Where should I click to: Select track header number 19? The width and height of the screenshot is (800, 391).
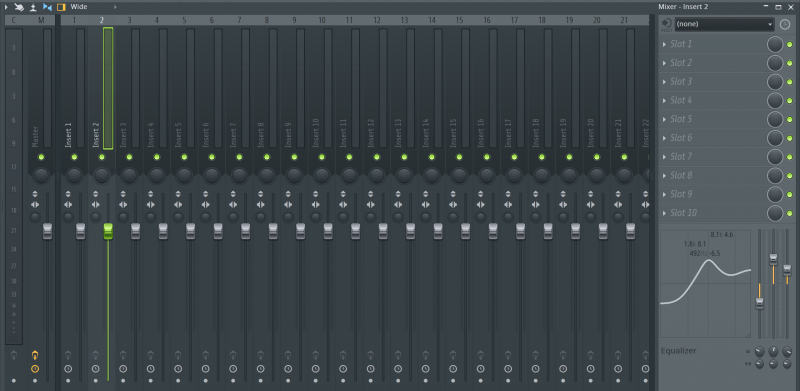click(569, 20)
